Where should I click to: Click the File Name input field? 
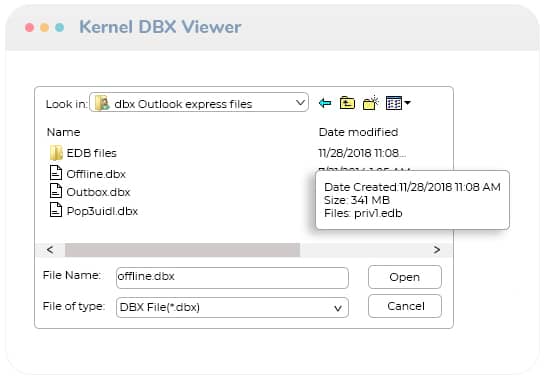(x=232, y=278)
